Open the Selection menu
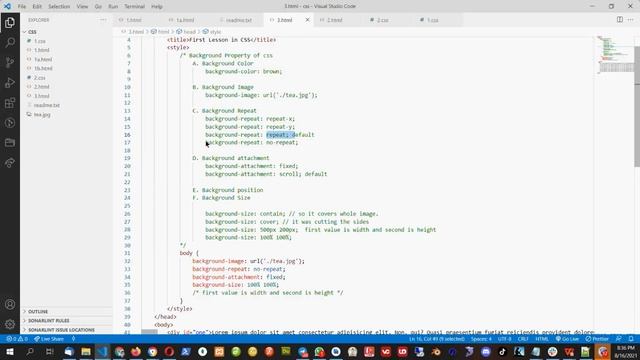640x360 pixels. 59,7
